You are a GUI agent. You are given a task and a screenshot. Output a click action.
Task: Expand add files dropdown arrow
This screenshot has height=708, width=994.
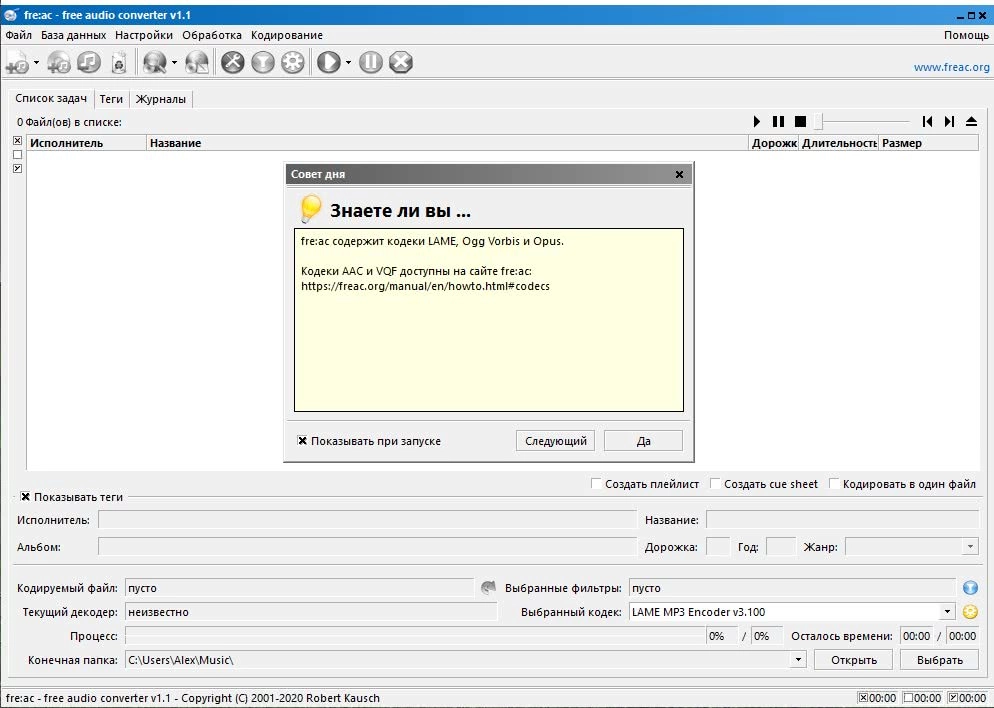(x=36, y=62)
